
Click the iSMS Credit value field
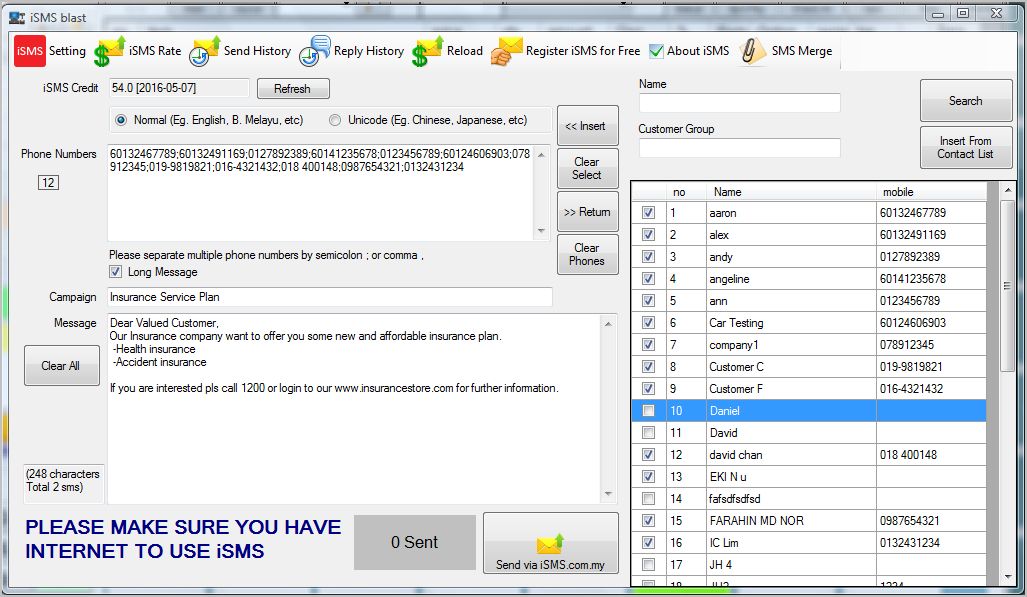tap(179, 88)
